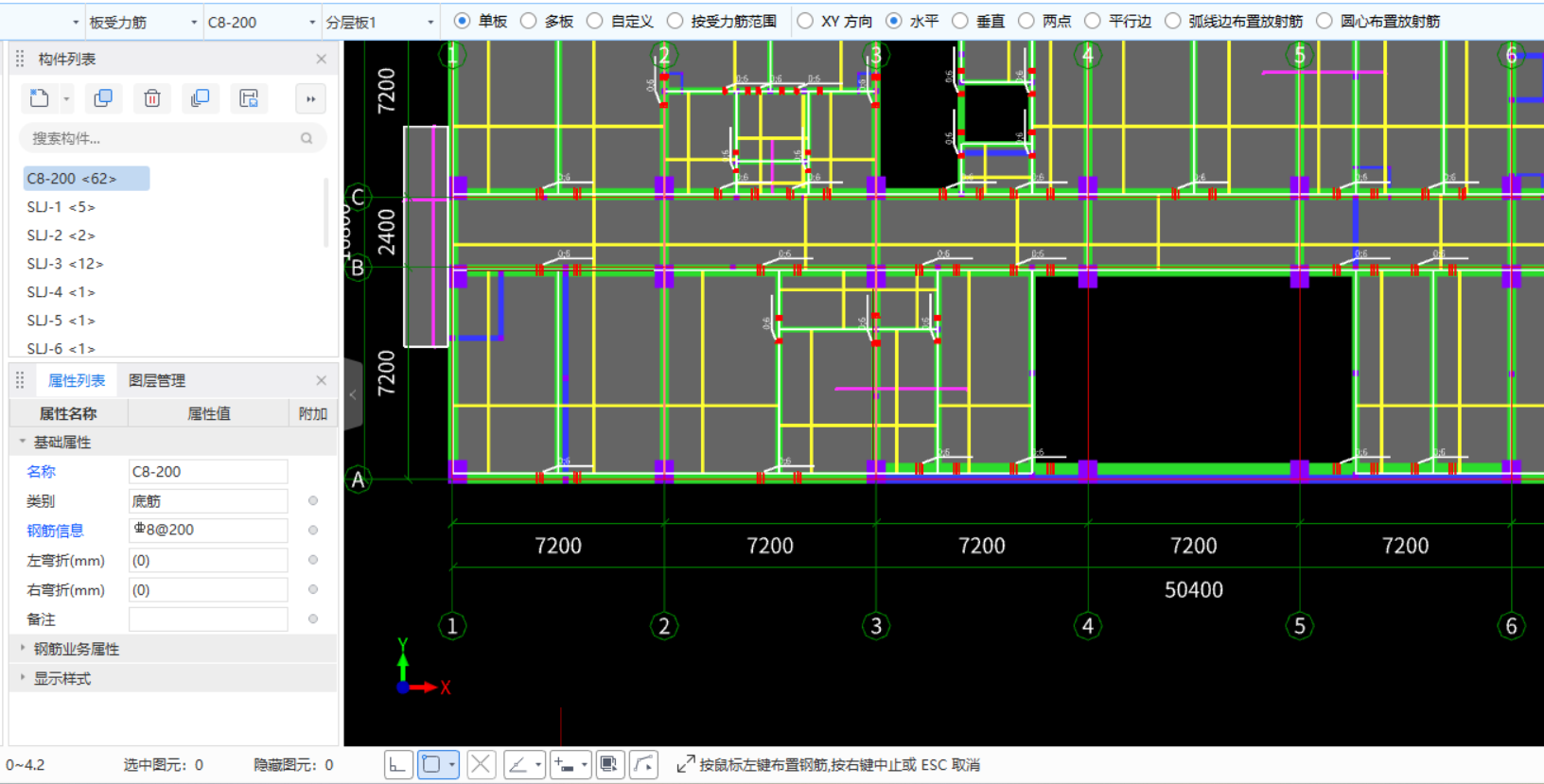Viewport: 1544px width, 784px height.
Task: Switch to 属性列表 tab
Action: point(77,380)
